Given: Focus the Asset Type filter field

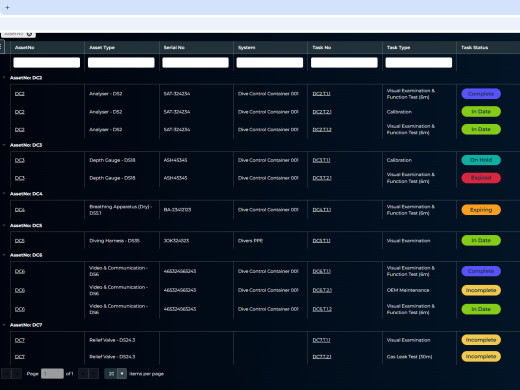Looking at the screenshot, I should pos(121,62).
